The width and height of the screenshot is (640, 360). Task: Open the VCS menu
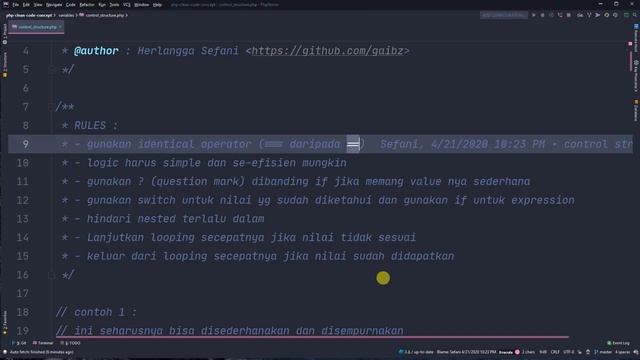tap(127, 4)
